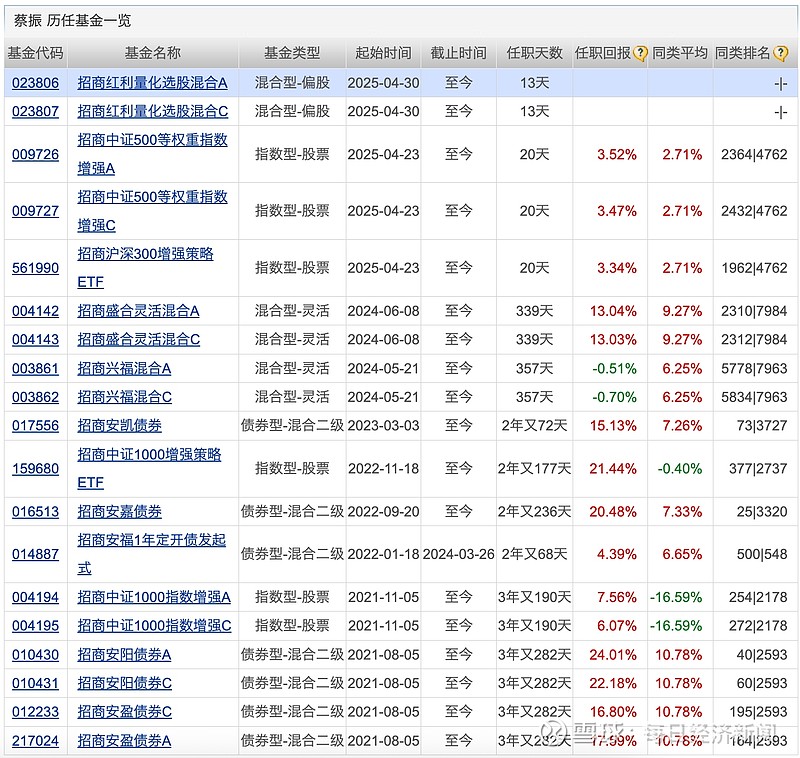800x758 pixels.
Task: Open fund code 003862 link
Action: [35, 397]
